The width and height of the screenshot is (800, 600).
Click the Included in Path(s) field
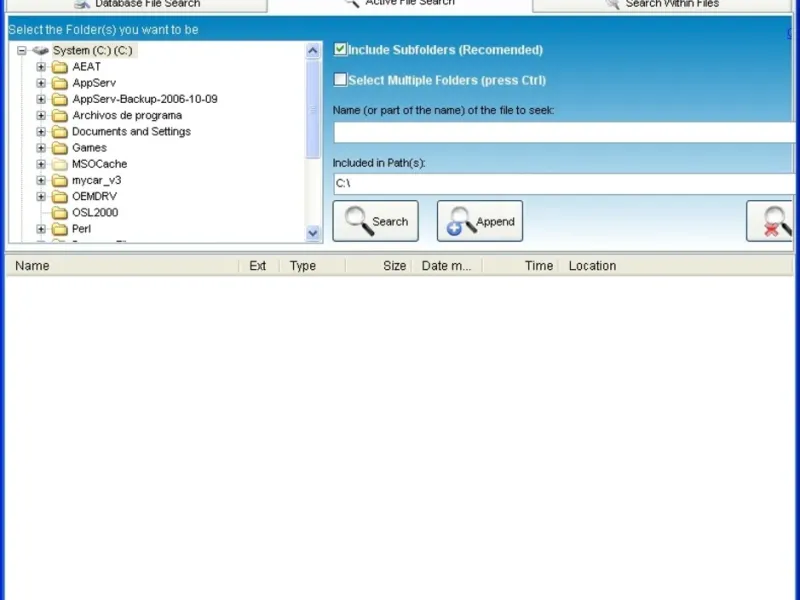[564, 183]
